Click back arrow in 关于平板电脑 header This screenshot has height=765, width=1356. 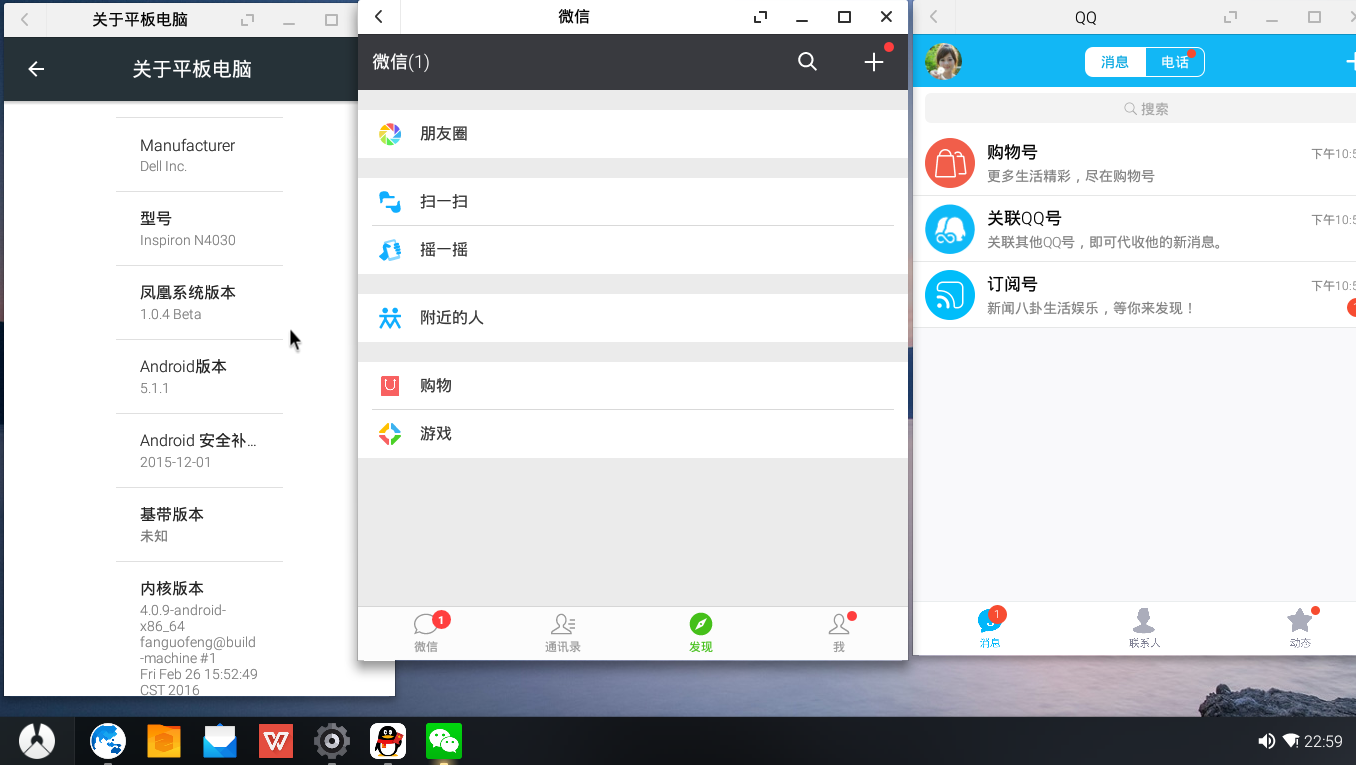coord(36,69)
